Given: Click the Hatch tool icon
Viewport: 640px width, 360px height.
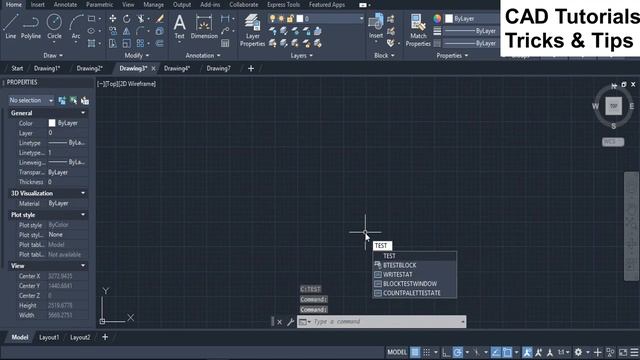Looking at the screenshot, I should (x=91, y=43).
